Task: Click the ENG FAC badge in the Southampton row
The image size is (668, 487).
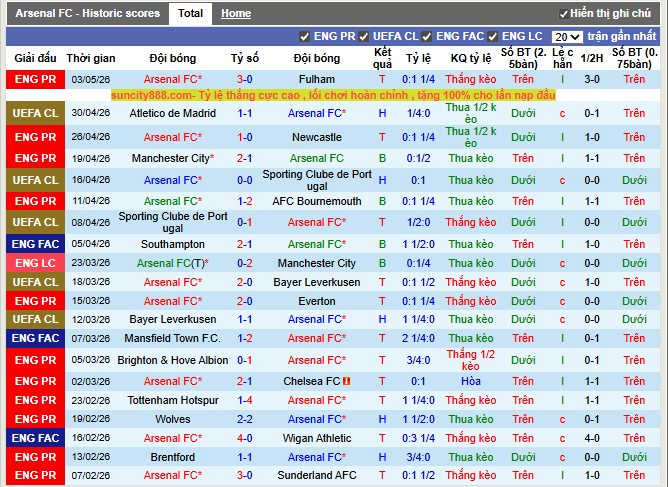Action: (x=35, y=244)
